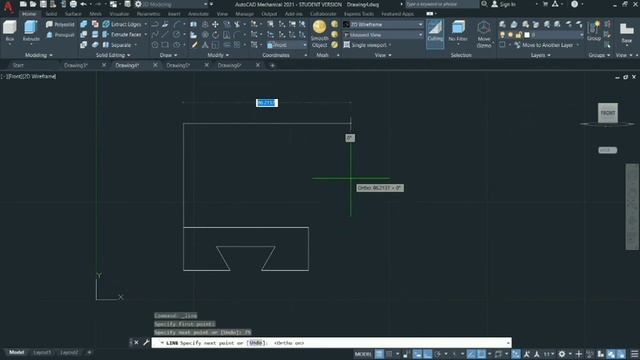Open the 2D Wireframe visual style dropdown

click(383, 24)
